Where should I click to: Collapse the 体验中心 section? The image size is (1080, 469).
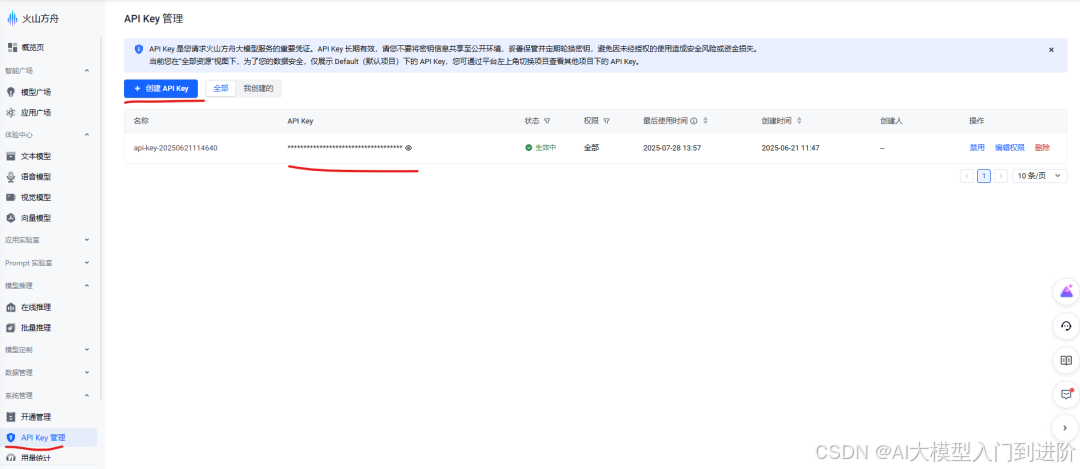click(87, 134)
